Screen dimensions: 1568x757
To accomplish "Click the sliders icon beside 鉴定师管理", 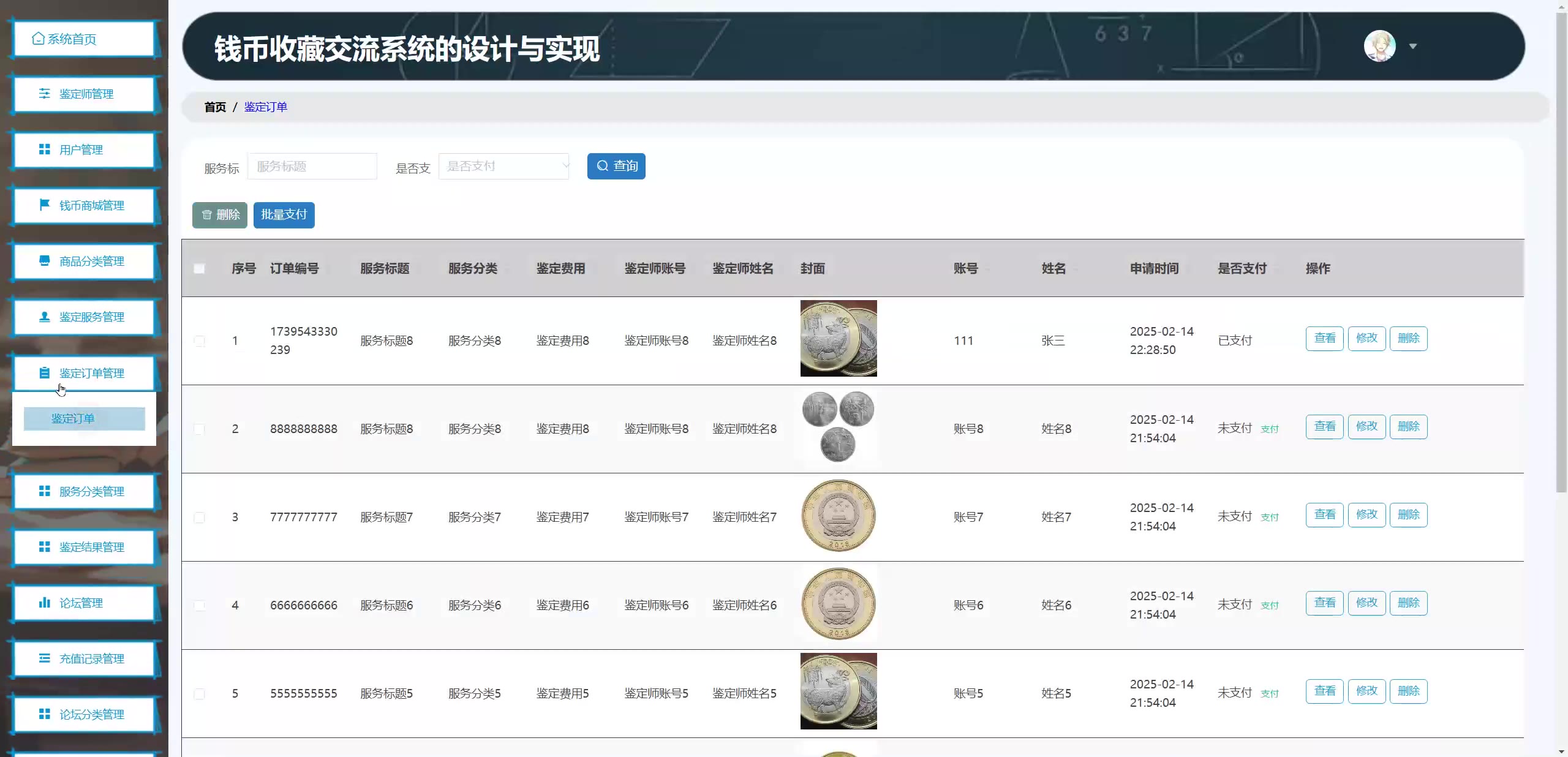I will tap(45, 94).
